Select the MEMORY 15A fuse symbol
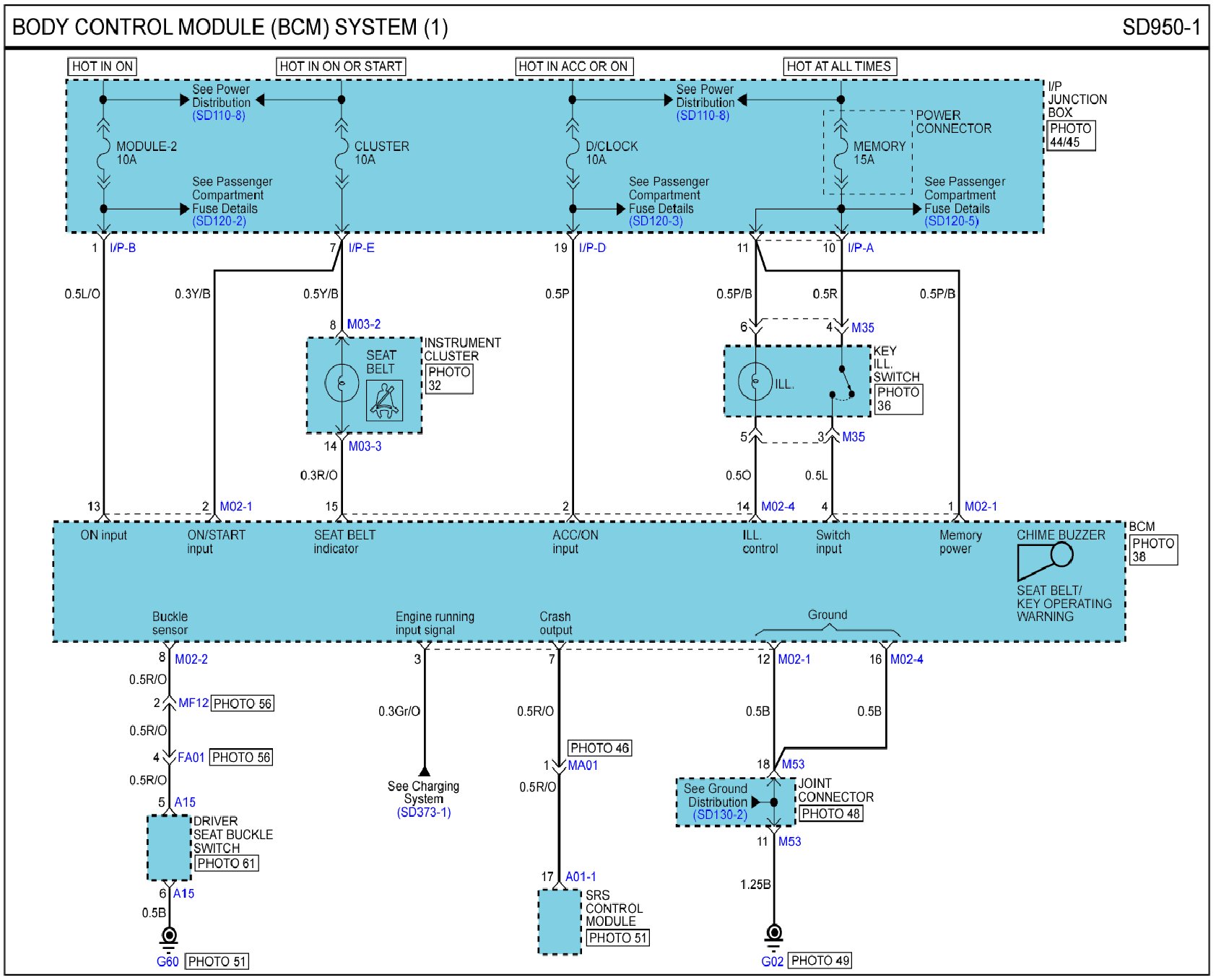 (841, 153)
